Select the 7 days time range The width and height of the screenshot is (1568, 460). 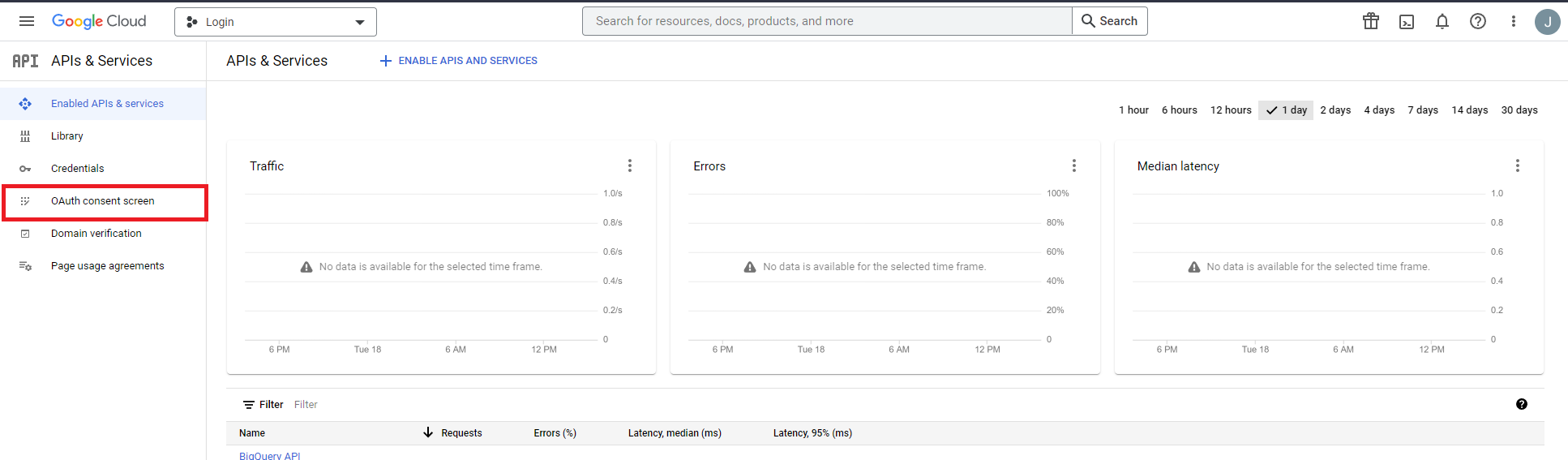[1423, 110]
